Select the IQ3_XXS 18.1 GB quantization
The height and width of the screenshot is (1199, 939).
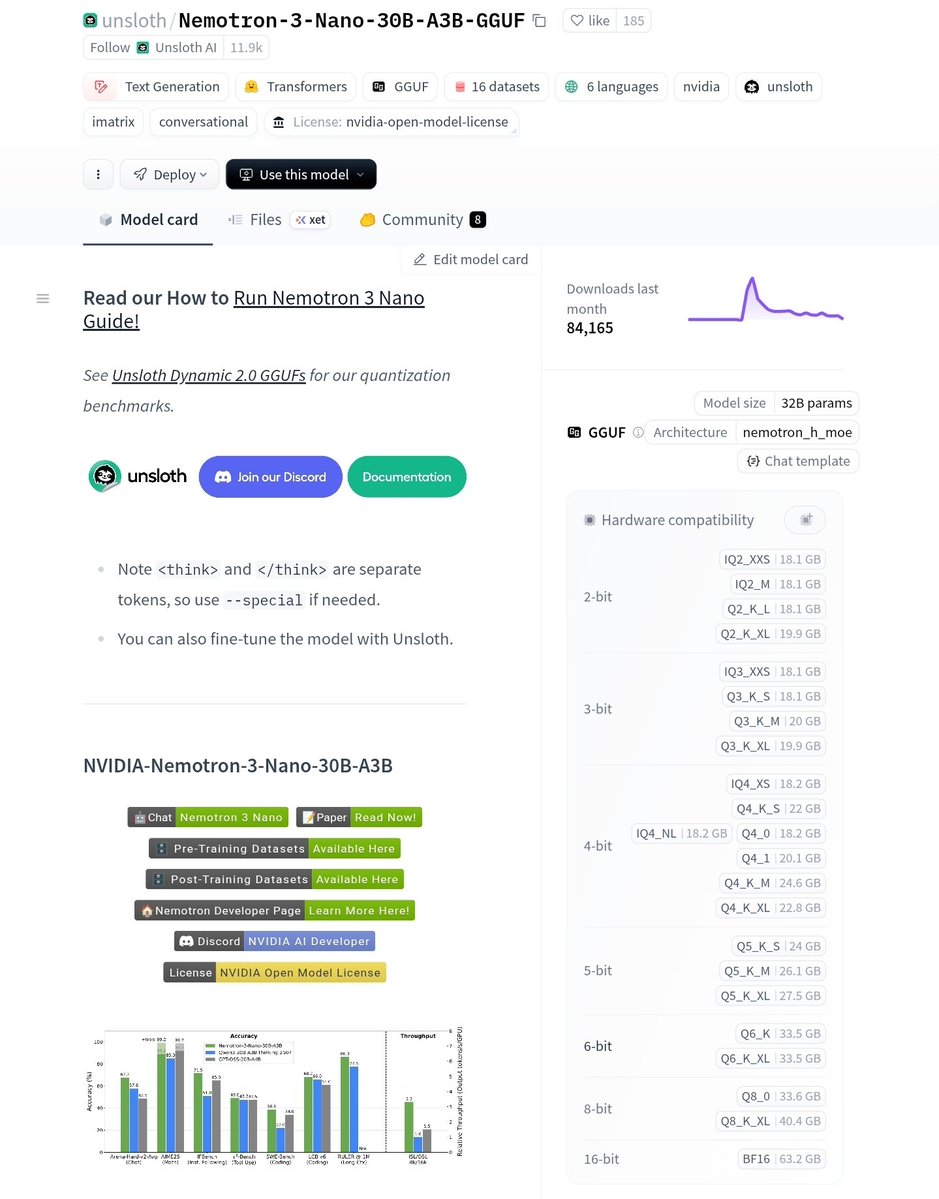pyautogui.click(x=772, y=671)
